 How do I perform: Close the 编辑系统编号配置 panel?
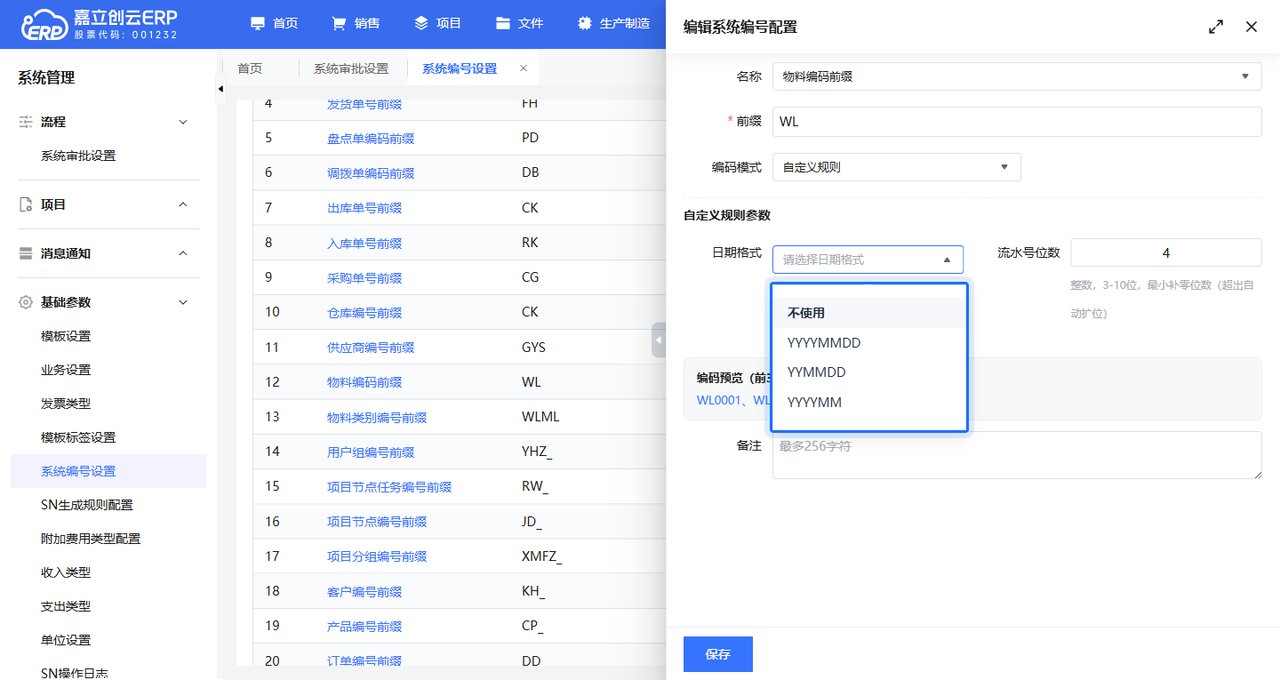1251,27
